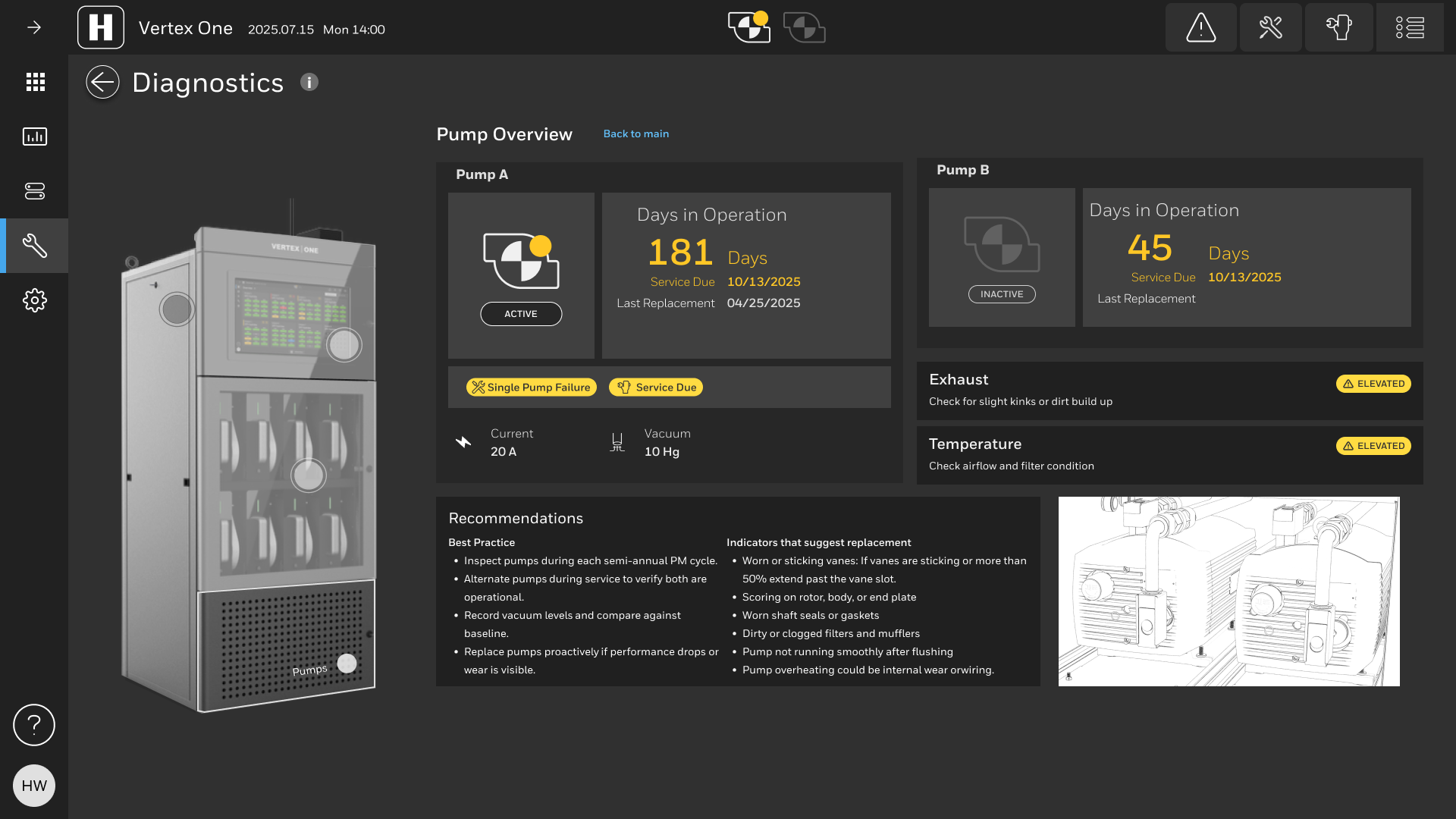Click the Single Pump Failure badge
This screenshot has height=819, width=1456.
(531, 388)
